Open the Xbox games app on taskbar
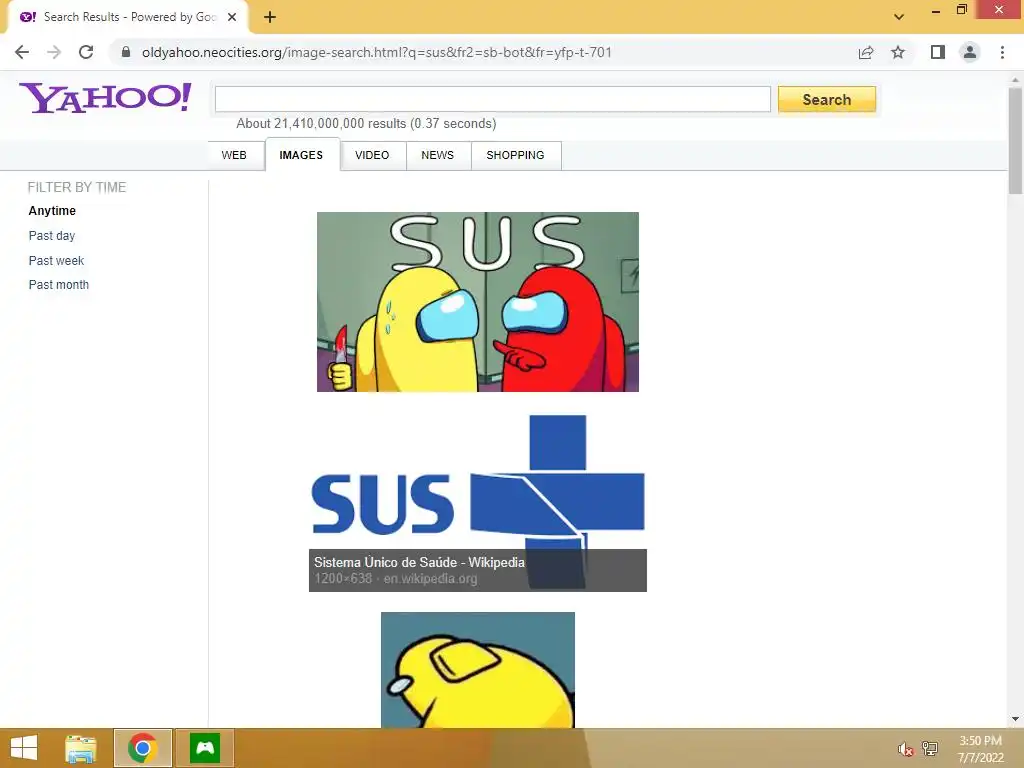The height and width of the screenshot is (768, 1024). point(205,748)
